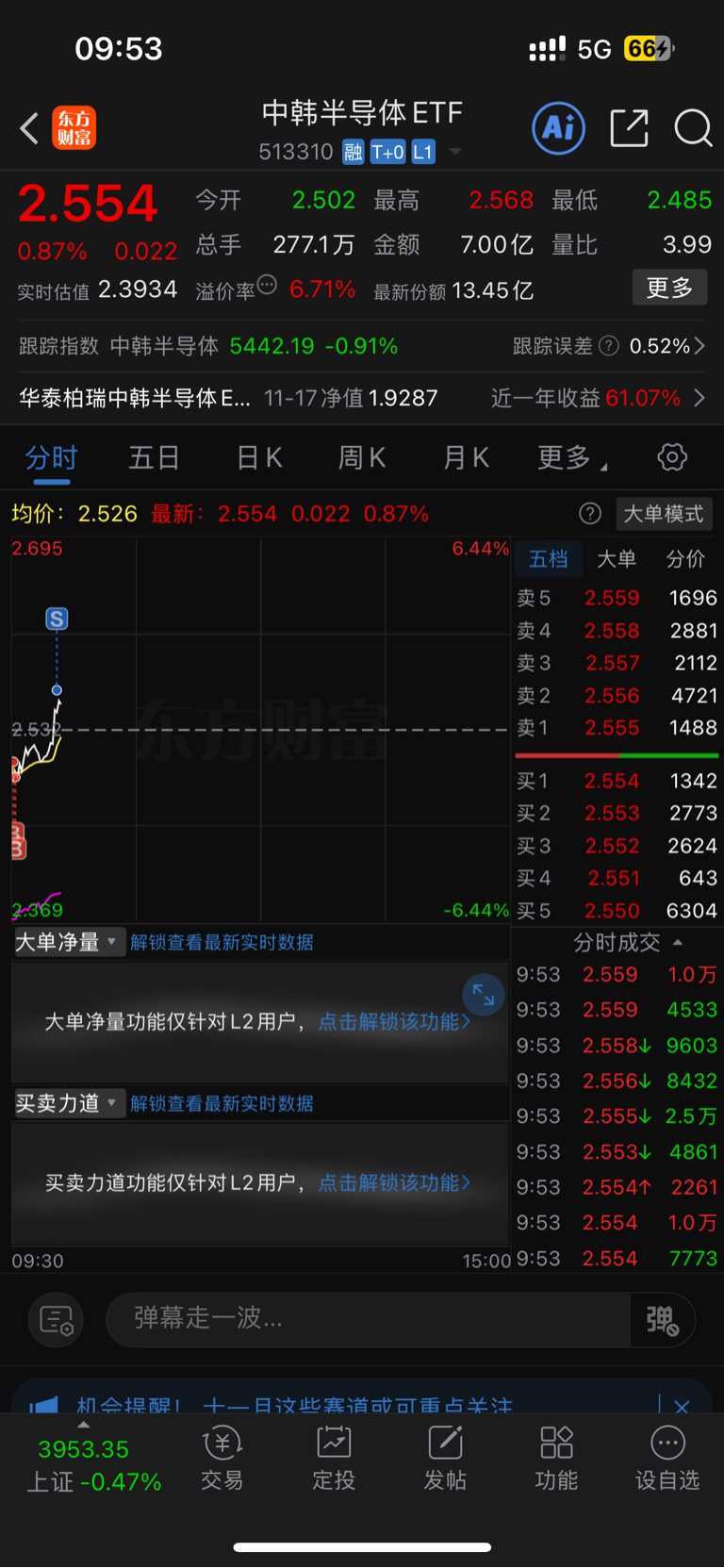Viewport: 724px width, 1568px height.
Task: Click 解锁查看最新实时数据 beside 大单净量
Action: (222, 942)
